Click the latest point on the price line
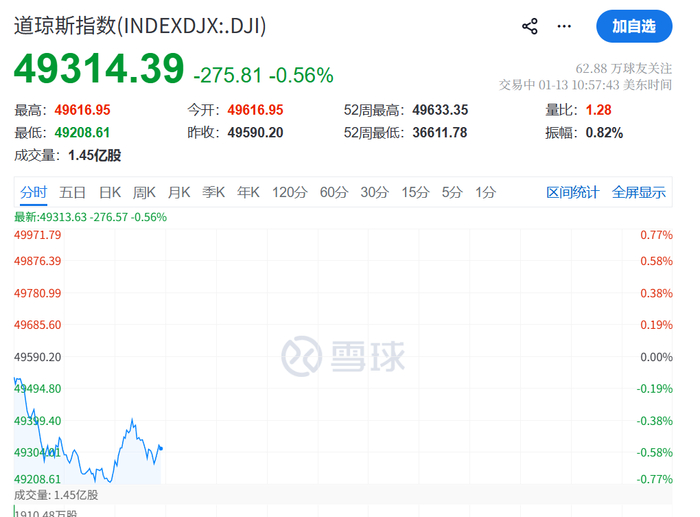This screenshot has height=517, width=700. click(x=161, y=448)
